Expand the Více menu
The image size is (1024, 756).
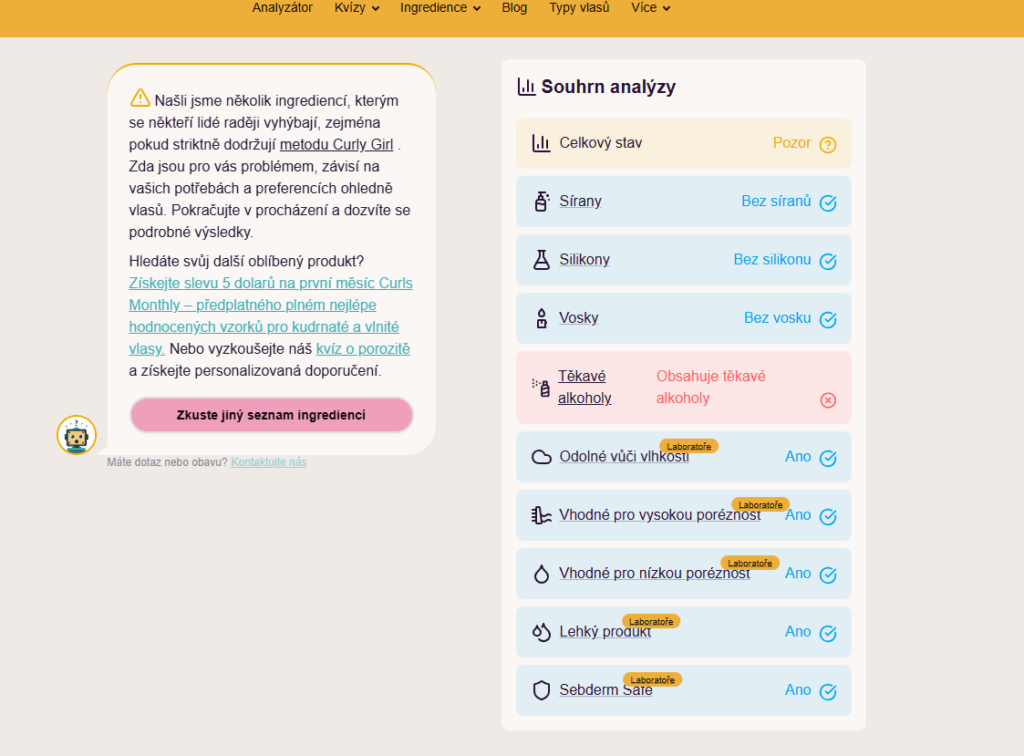[650, 8]
